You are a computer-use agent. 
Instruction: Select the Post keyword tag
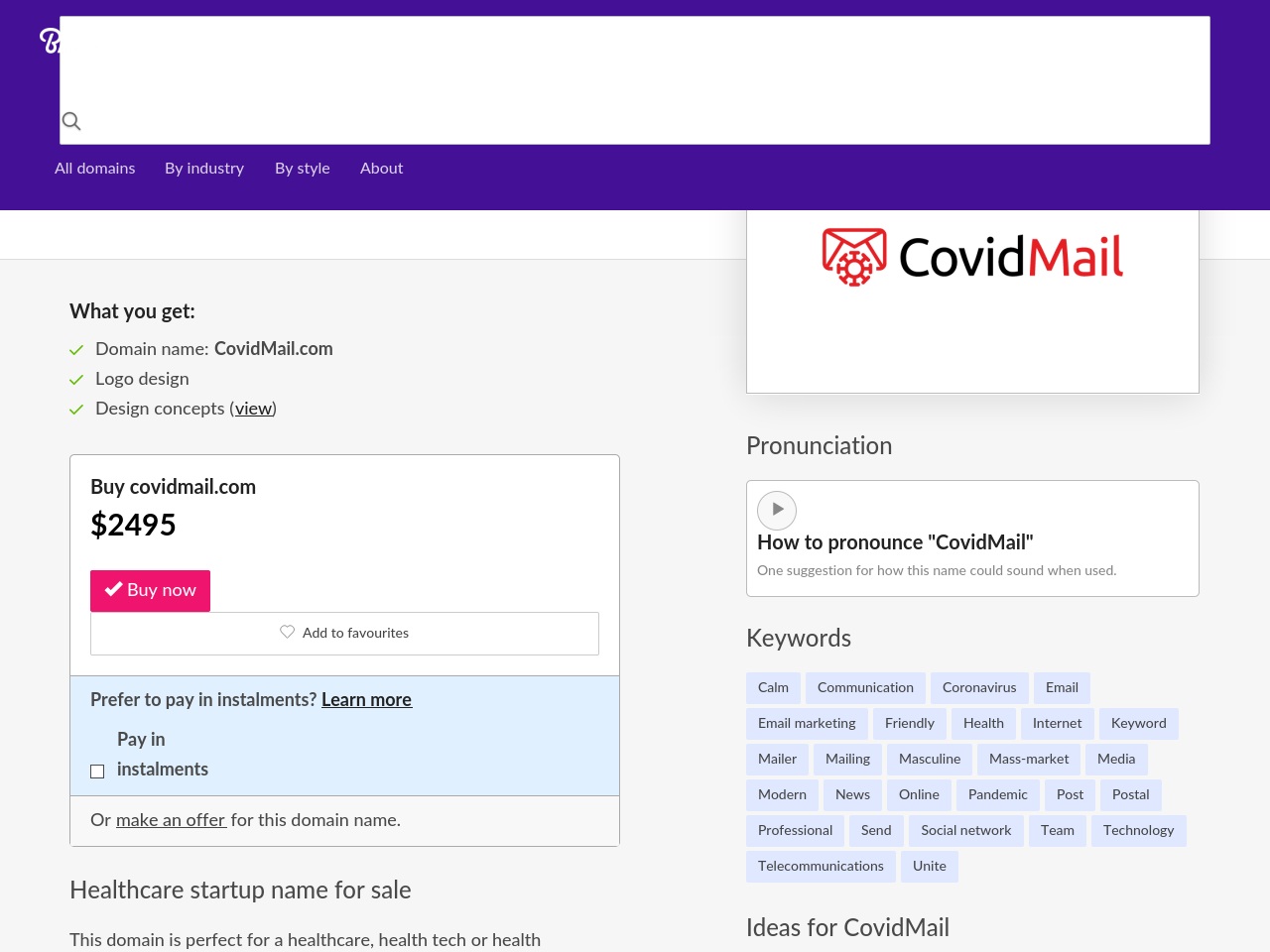[1070, 795]
